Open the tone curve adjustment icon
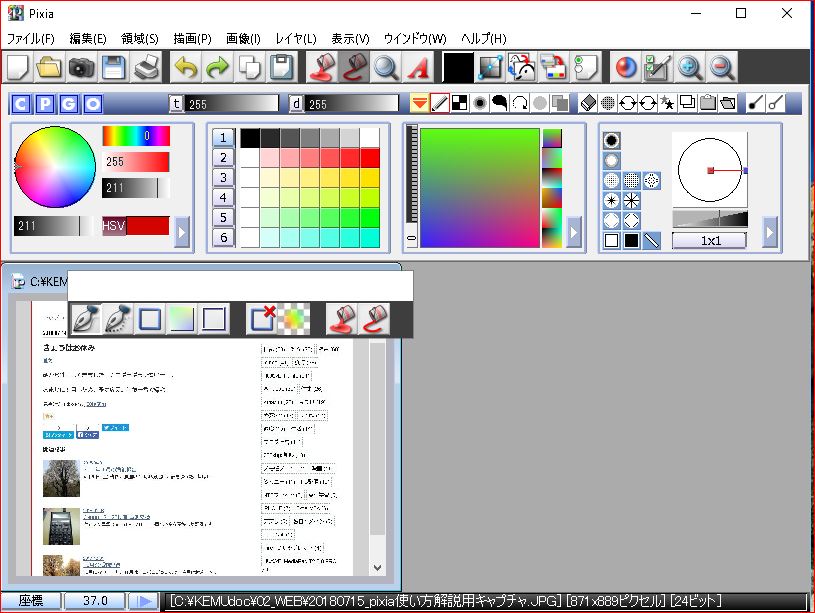This screenshot has width=815, height=613. (490, 67)
